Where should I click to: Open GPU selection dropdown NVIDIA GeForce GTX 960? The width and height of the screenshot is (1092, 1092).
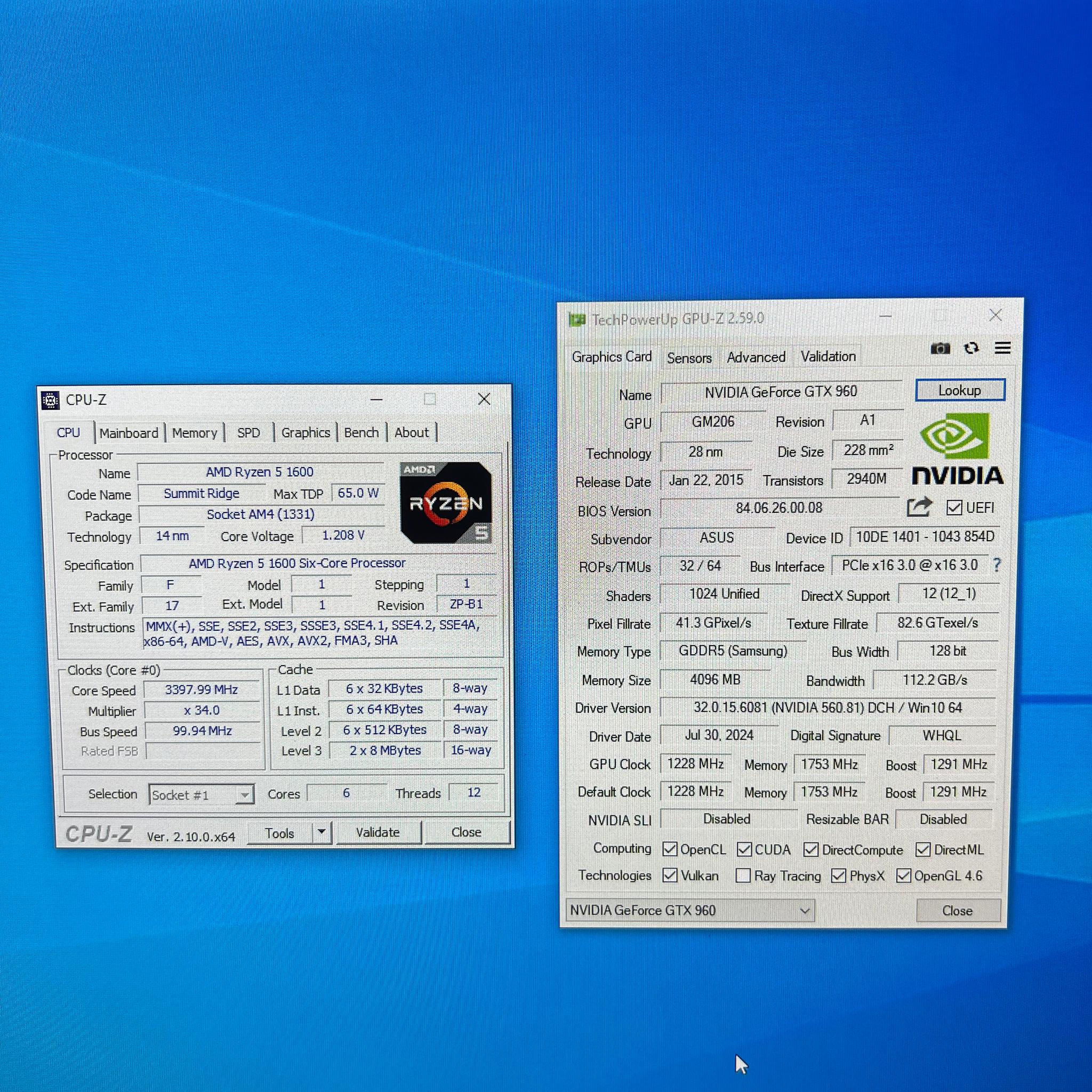(x=689, y=911)
